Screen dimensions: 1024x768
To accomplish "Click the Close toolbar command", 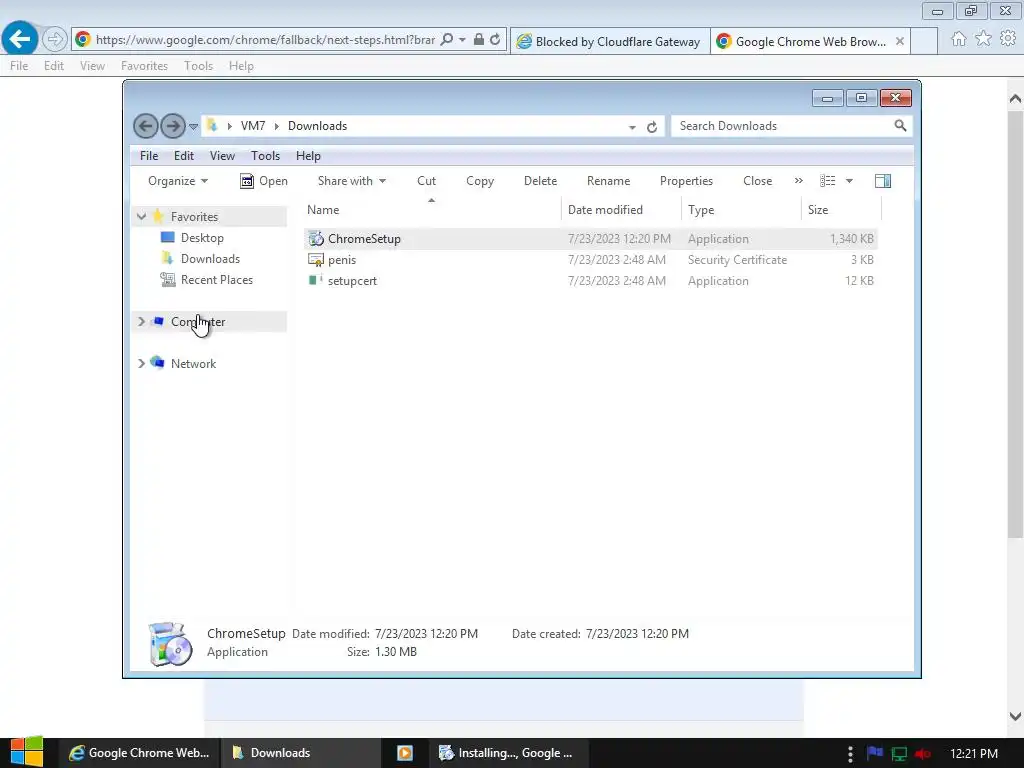I will point(758,181).
